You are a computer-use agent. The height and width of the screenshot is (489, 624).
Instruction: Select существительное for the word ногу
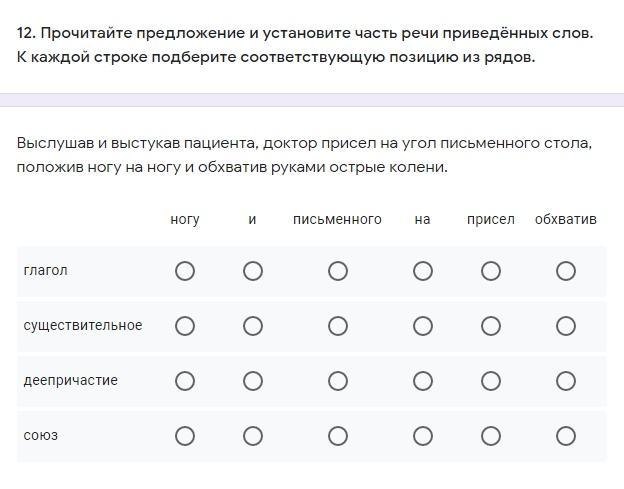point(185,326)
